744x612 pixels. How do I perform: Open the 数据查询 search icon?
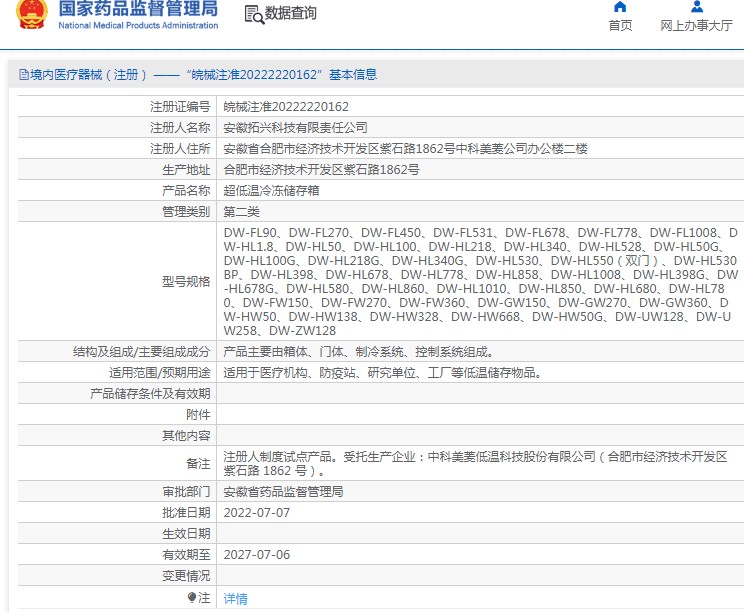pos(254,14)
